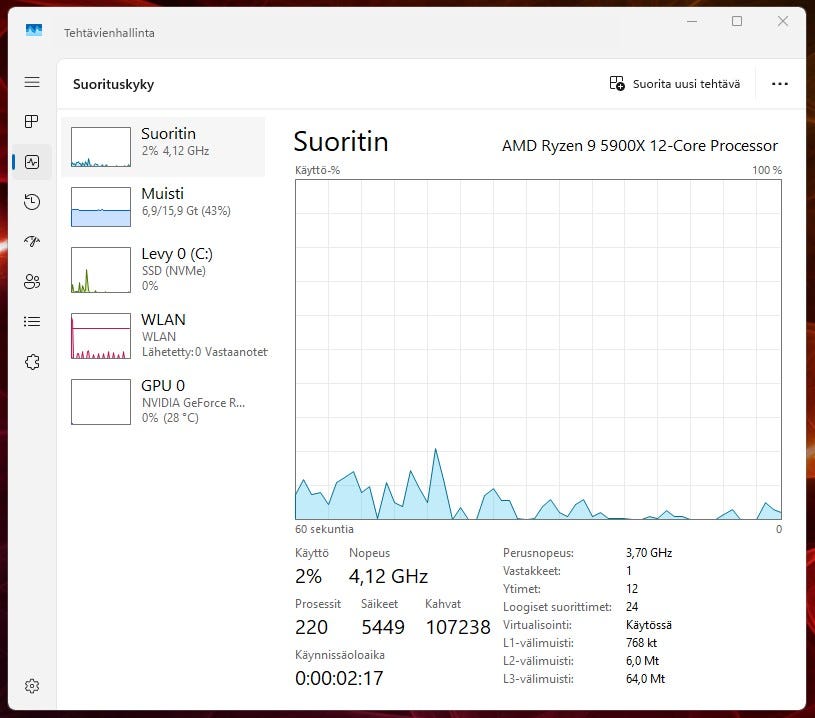This screenshot has width=815, height=718.
Task: Click the Muisti mini graph thumbnail
Action: [101, 207]
